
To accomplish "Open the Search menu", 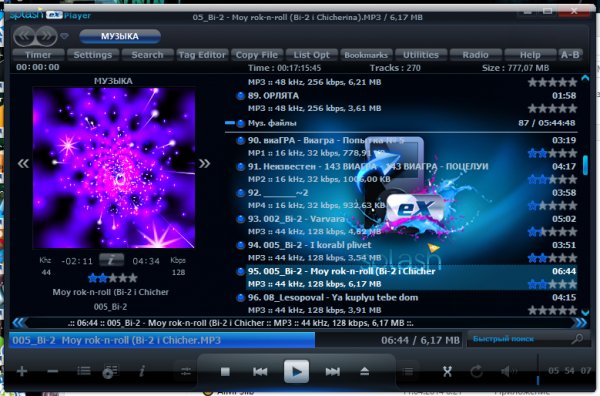I will pyautogui.click(x=147, y=55).
